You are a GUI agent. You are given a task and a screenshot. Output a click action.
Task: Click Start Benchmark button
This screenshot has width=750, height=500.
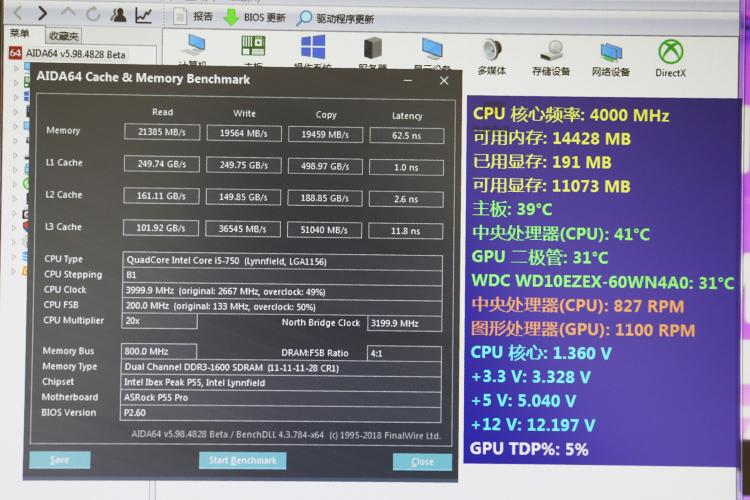243,460
